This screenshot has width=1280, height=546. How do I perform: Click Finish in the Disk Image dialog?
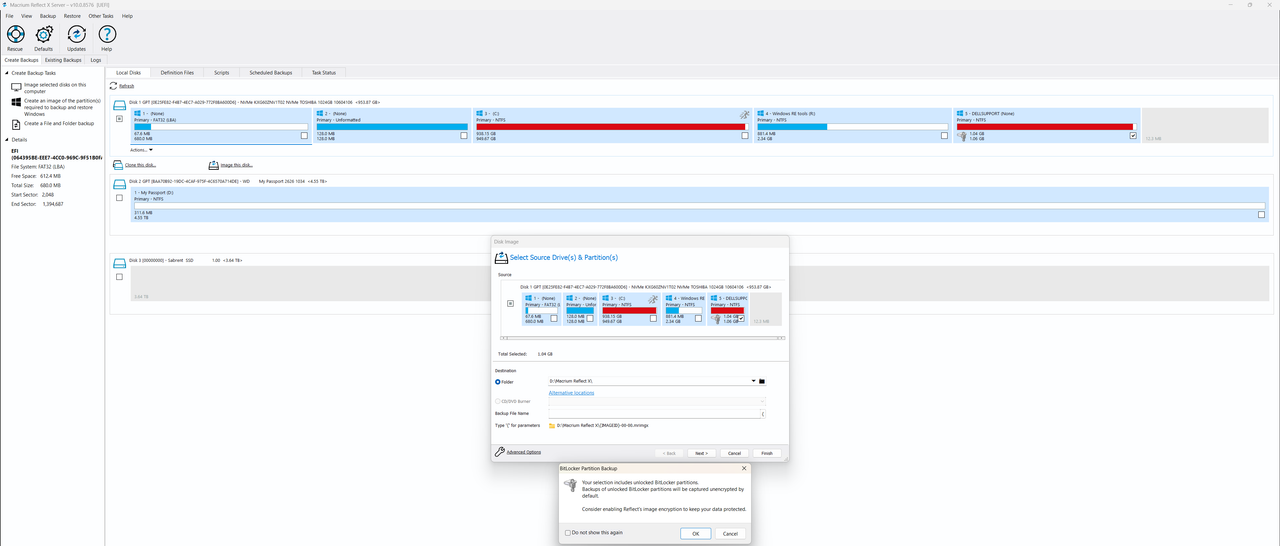click(767, 453)
